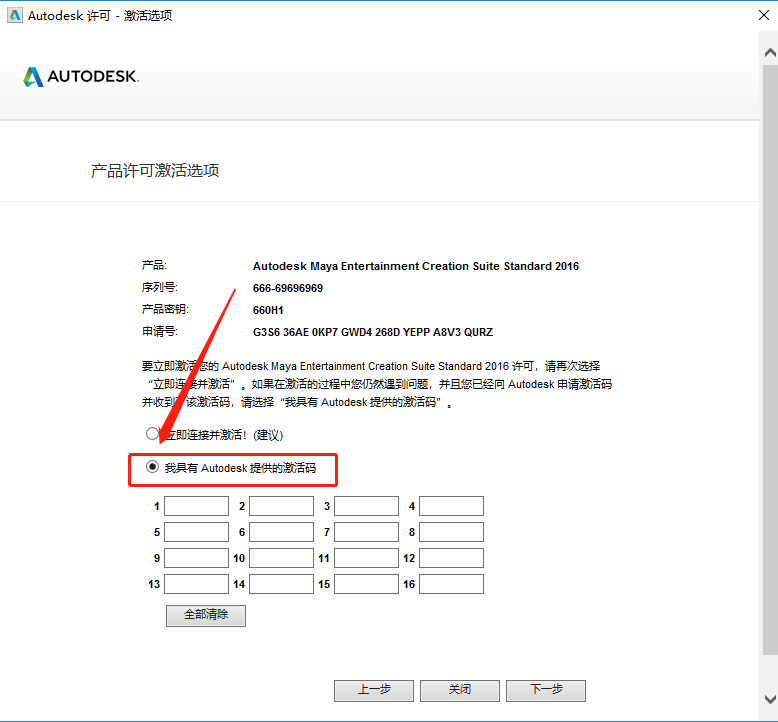Close the Autodesk license window
Image resolution: width=778 pixels, height=722 pixels.
[764, 15]
